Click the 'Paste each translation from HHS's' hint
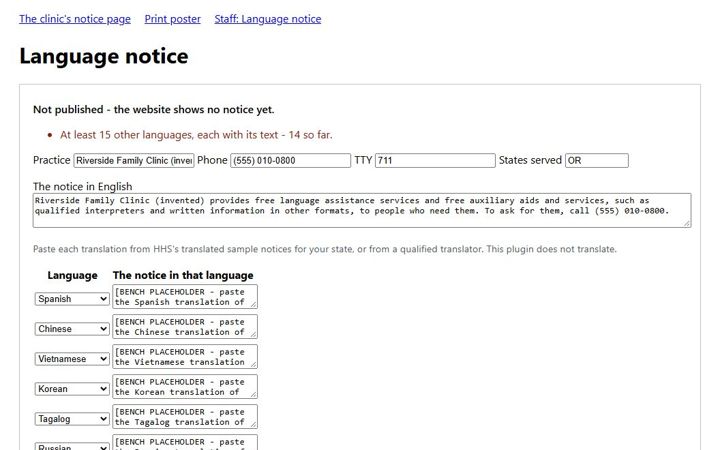Image resolution: width=720 pixels, height=450 pixels. (325, 249)
